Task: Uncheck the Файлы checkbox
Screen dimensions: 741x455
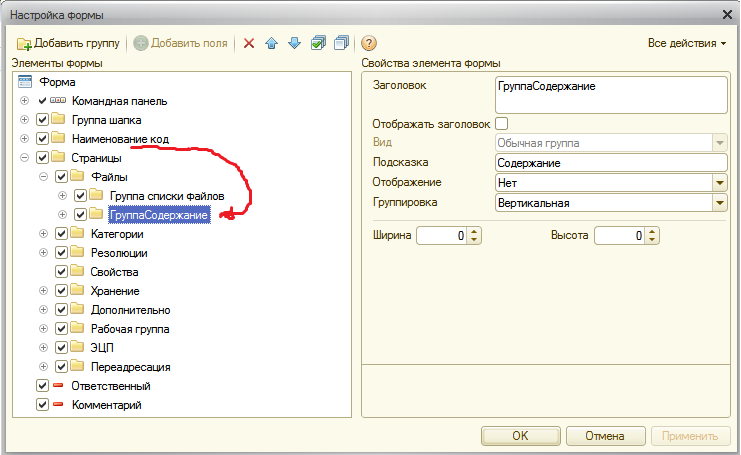Action: point(61,177)
